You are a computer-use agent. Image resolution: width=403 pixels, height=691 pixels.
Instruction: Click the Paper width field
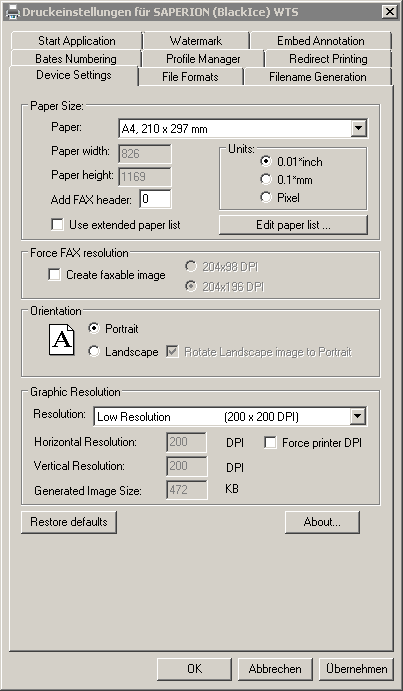[x=145, y=153]
